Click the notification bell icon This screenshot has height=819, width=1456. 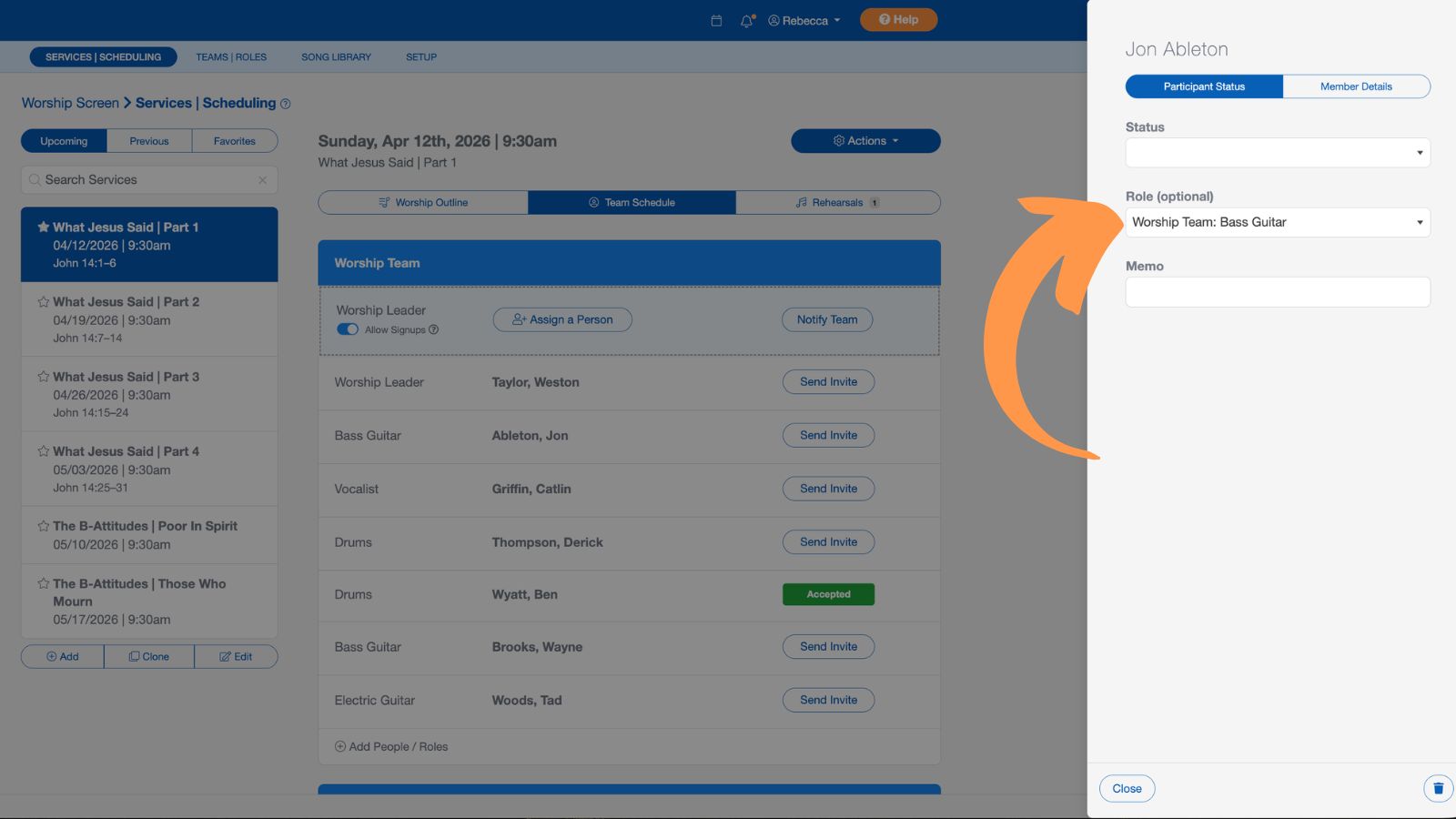click(745, 20)
